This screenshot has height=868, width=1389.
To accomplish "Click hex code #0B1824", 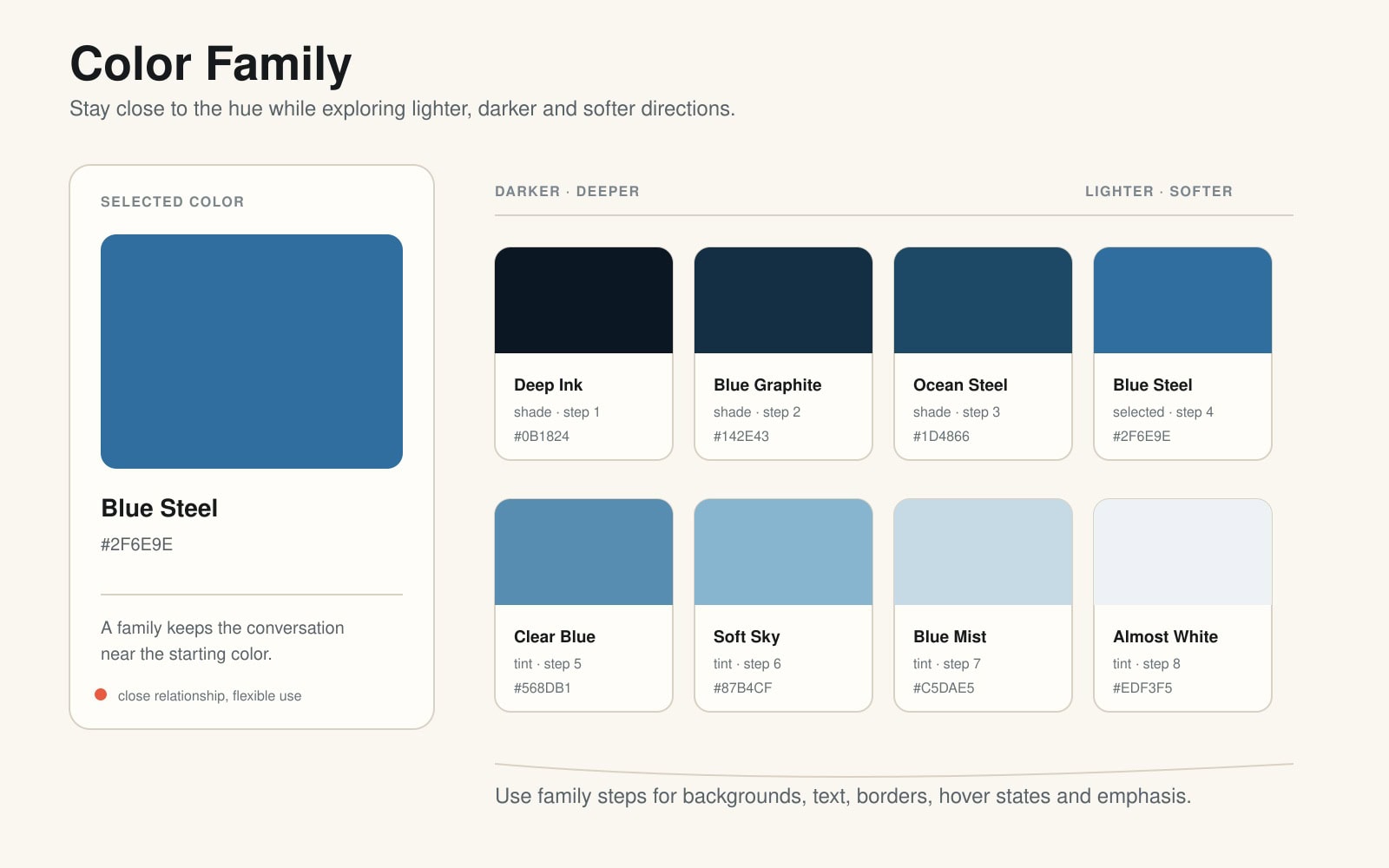I will pyautogui.click(x=542, y=436).
